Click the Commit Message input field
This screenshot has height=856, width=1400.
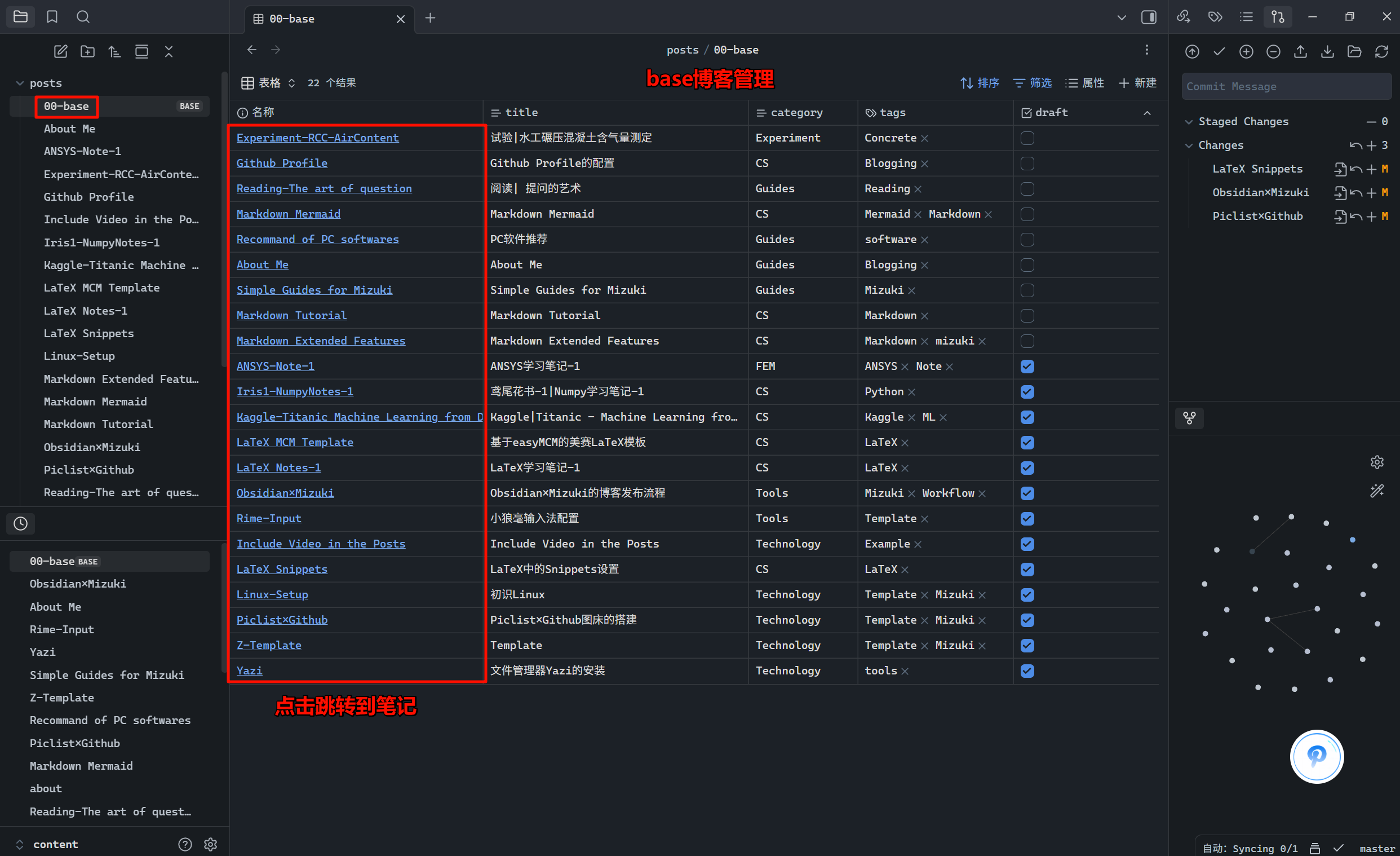1286,86
